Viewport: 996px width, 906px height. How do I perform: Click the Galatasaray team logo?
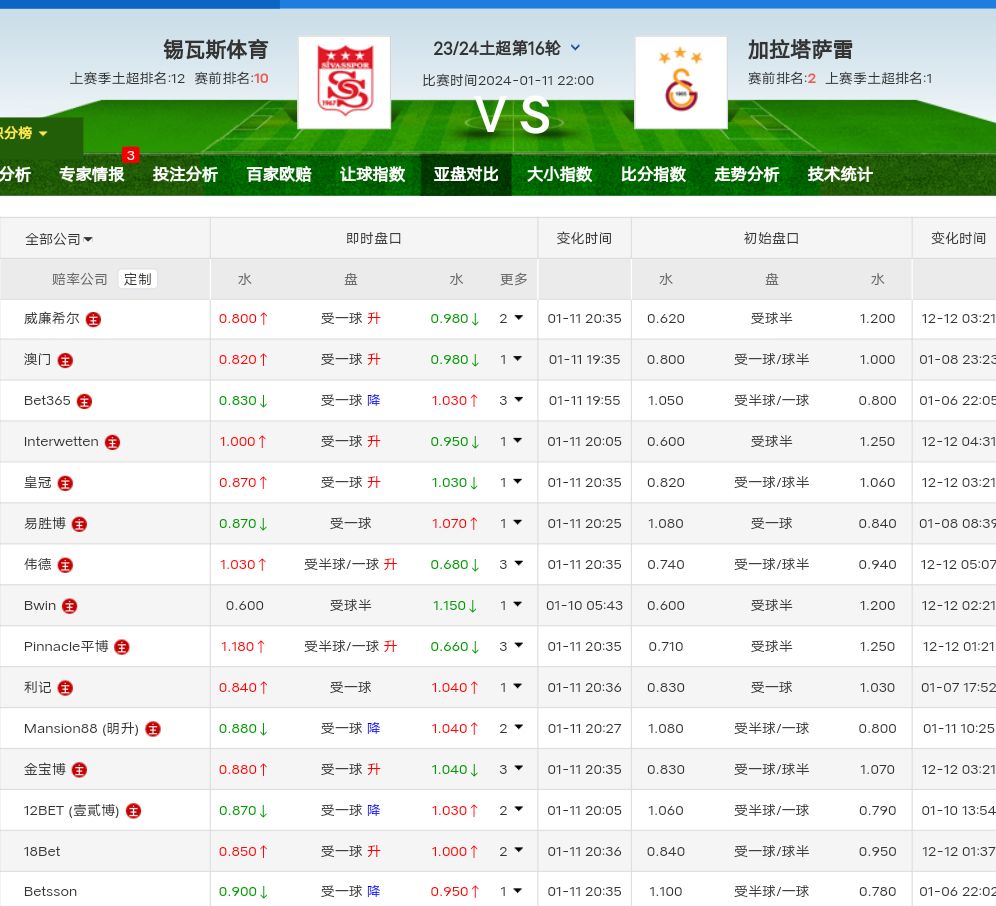[x=681, y=83]
